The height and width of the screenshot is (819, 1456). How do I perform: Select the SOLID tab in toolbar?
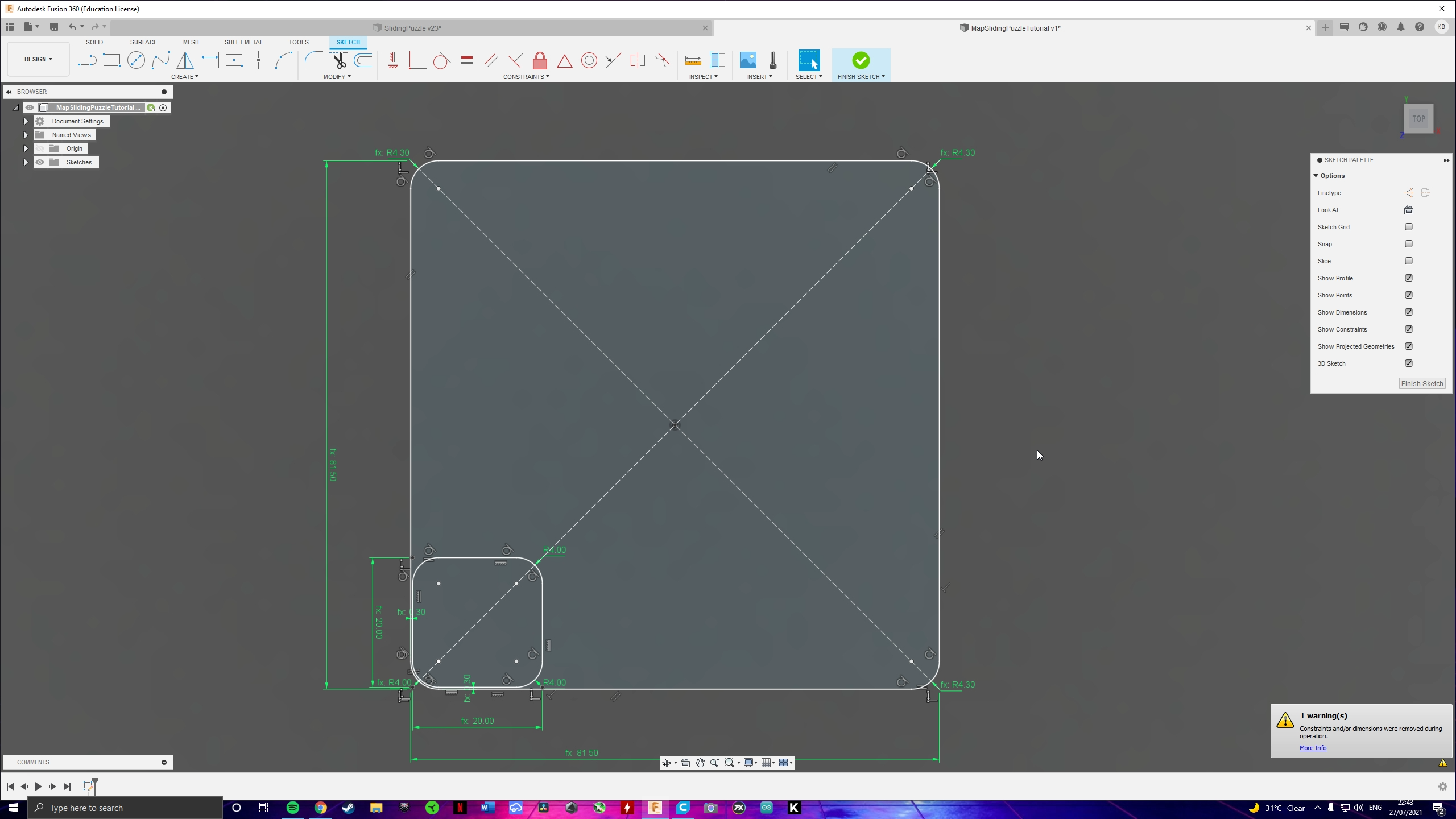tap(95, 42)
